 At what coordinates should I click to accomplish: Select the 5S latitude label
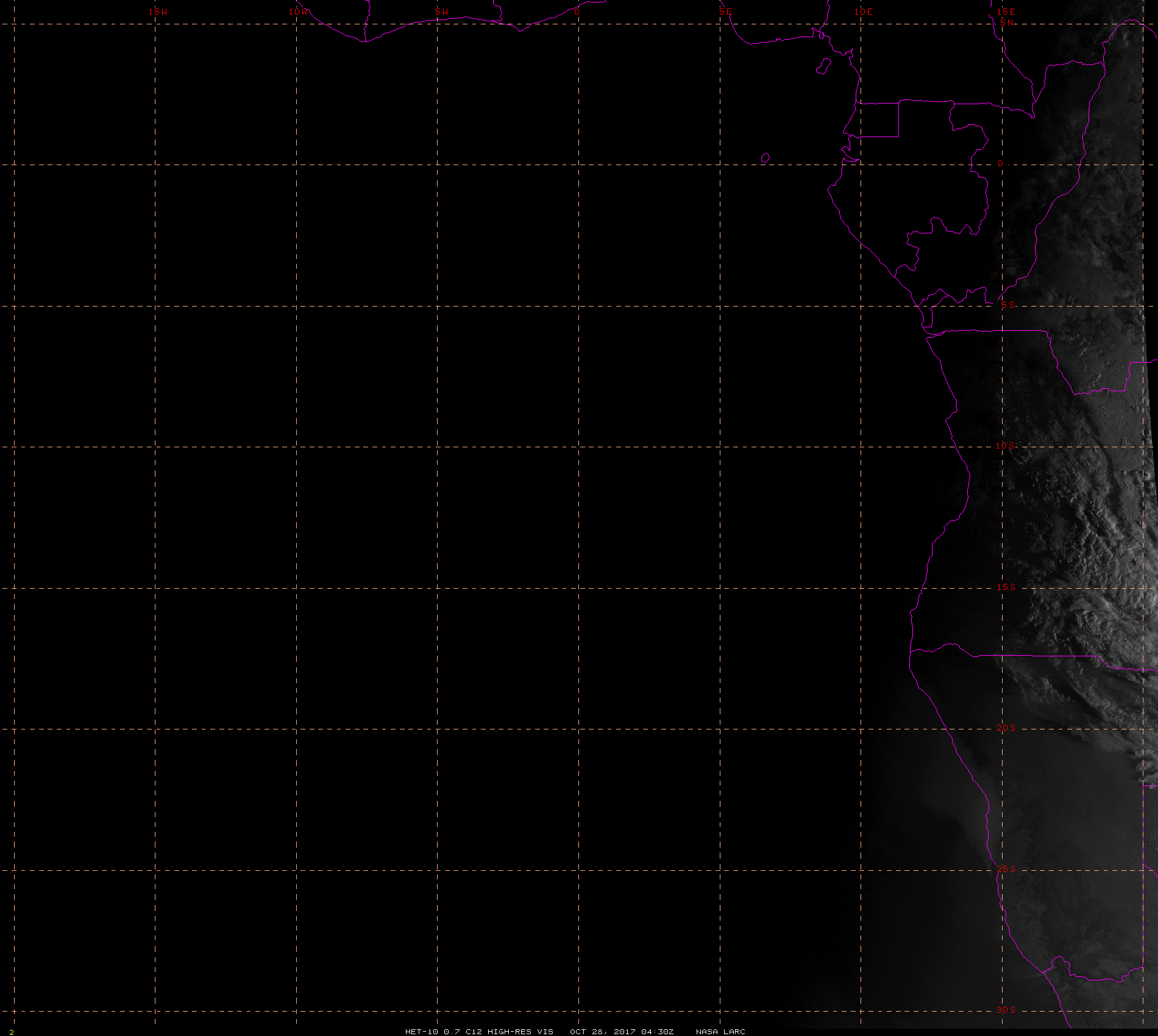[x=1008, y=305]
